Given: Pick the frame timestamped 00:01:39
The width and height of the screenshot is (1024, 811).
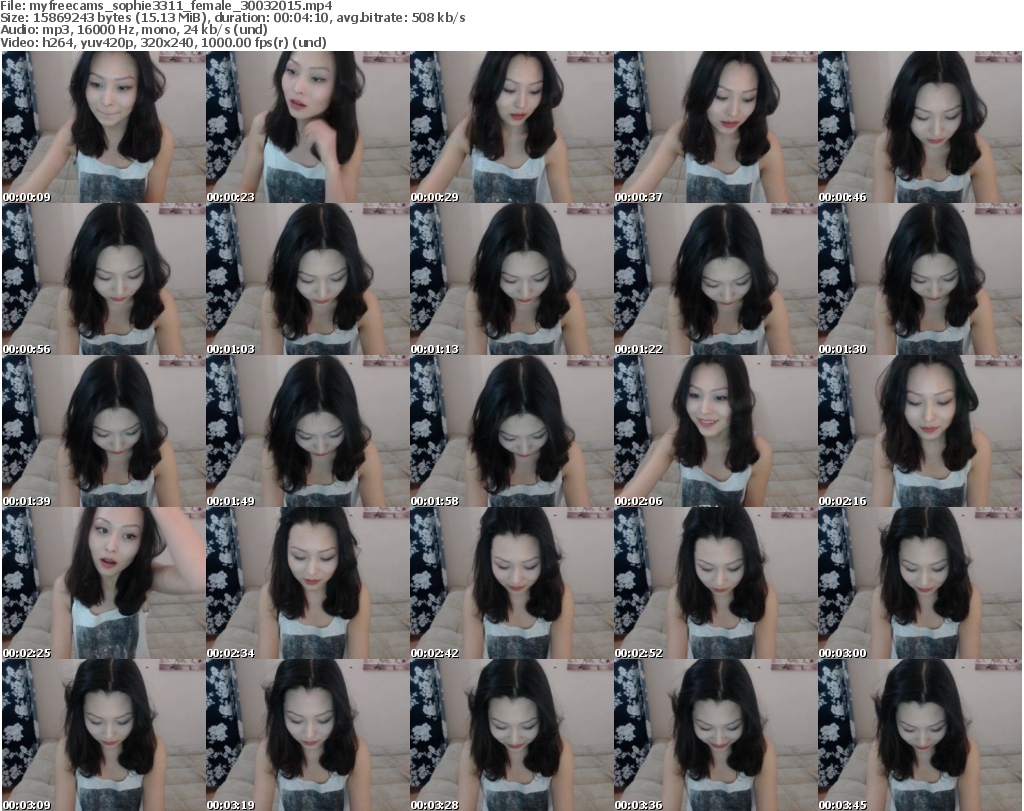Looking at the screenshot, I should pyautogui.click(x=104, y=432).
